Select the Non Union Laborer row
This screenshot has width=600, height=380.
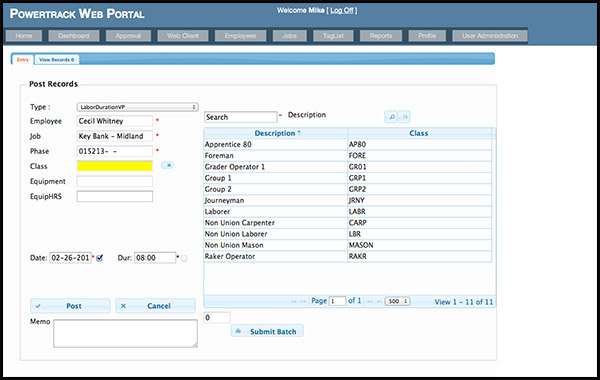pos(348,234)
